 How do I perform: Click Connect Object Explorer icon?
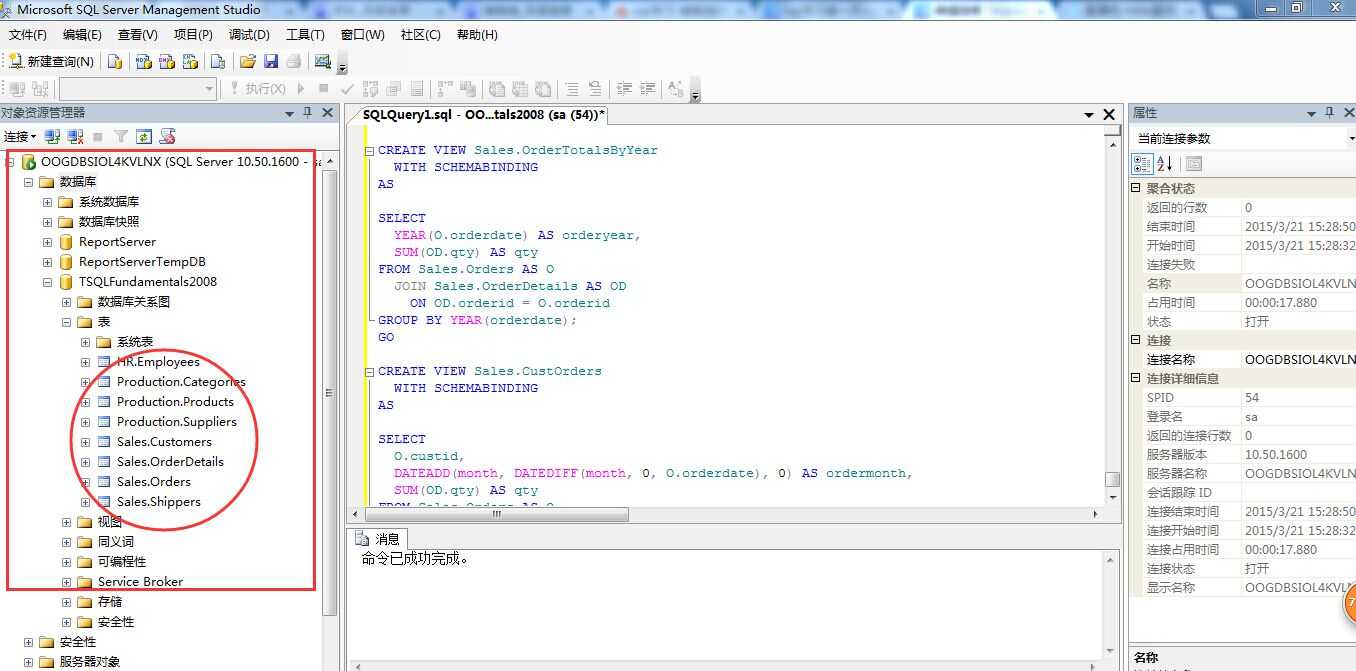(x=52, y=136)
